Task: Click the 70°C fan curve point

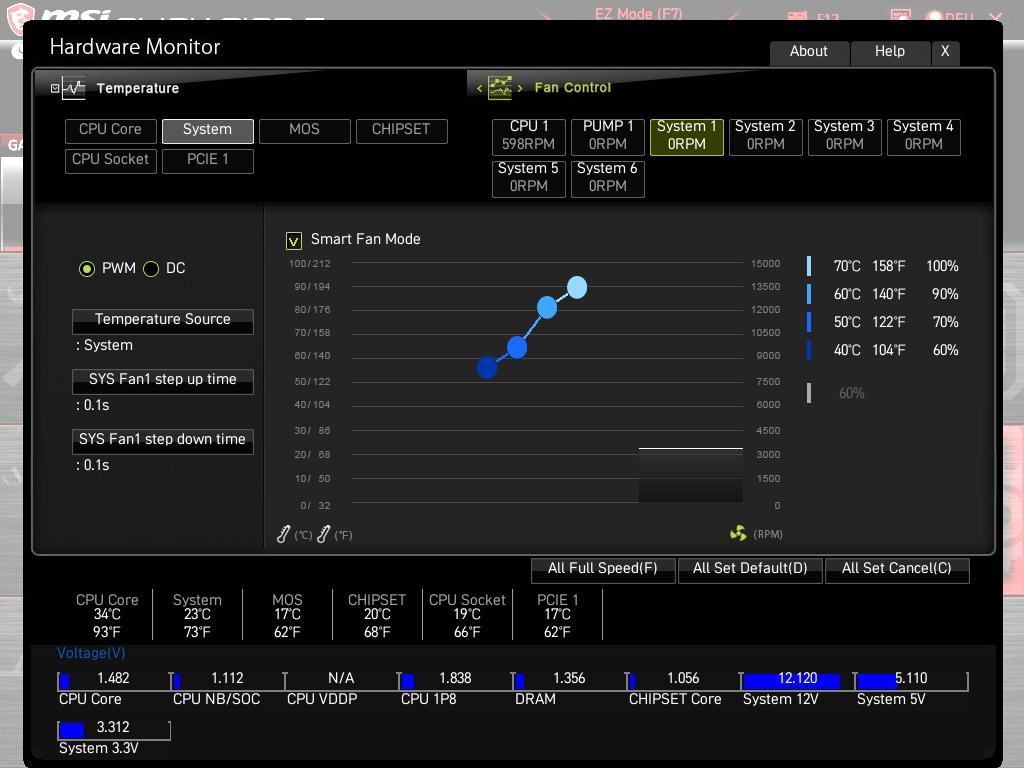Action: pos(577,287)
